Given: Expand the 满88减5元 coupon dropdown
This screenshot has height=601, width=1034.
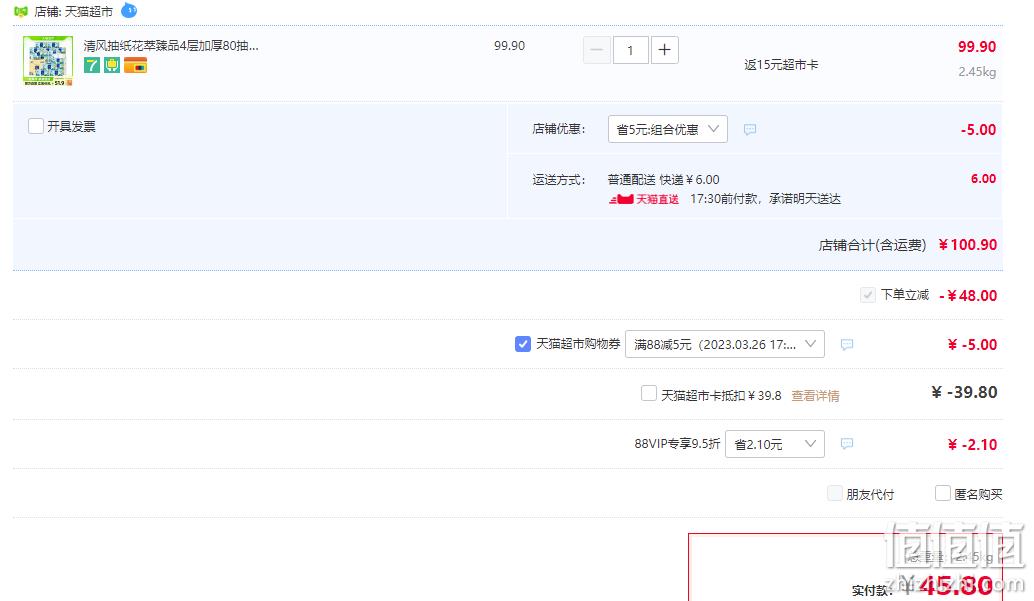Looking at the screenshot, I should pyautogui.click(x=725, y=344).
